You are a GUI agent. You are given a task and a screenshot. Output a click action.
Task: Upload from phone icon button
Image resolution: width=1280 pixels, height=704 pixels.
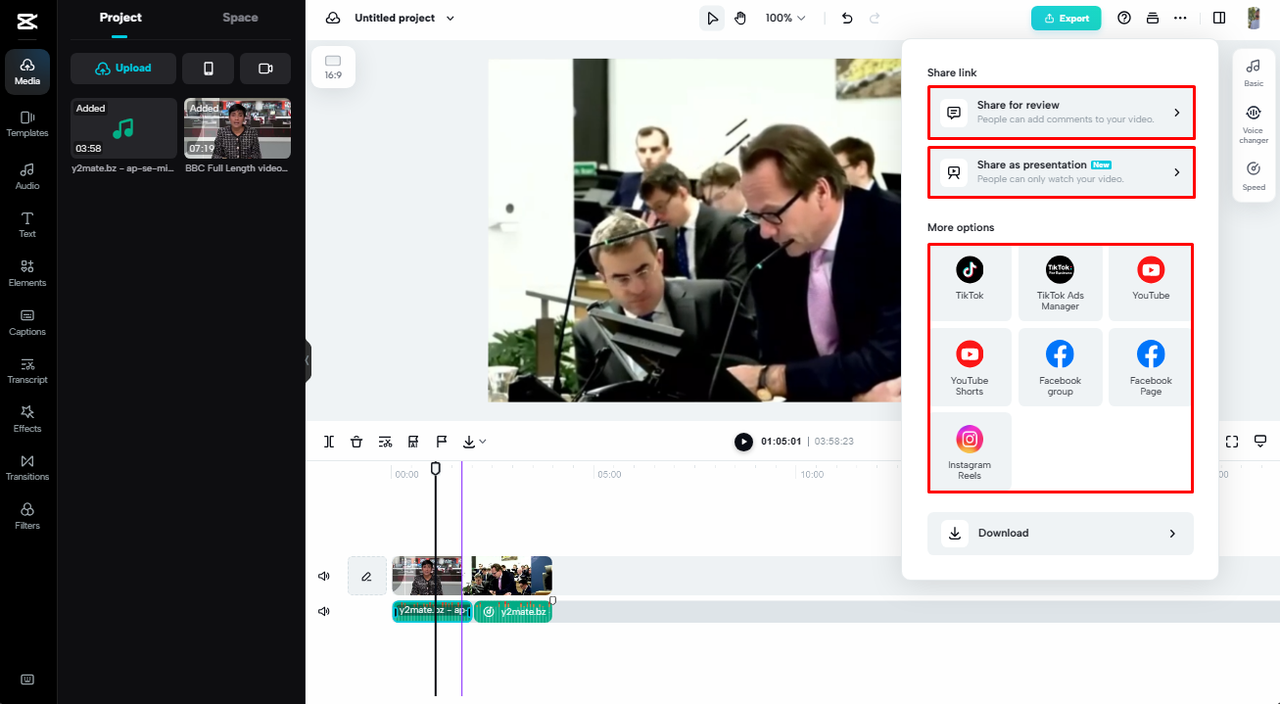pyautogui.click(x=208, y=68)
